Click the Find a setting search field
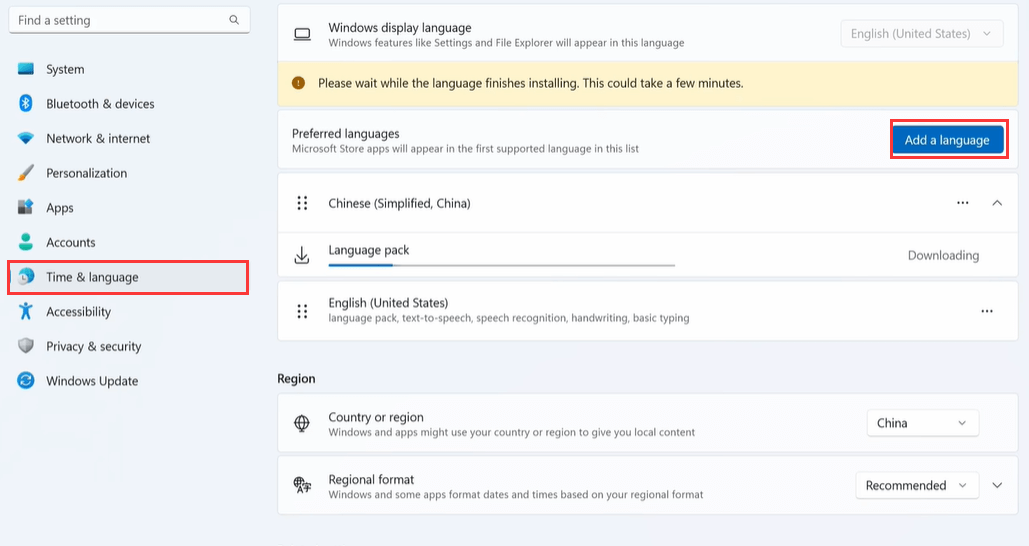The height and width of the screenshot is (546, 1029). coord(120,20)
